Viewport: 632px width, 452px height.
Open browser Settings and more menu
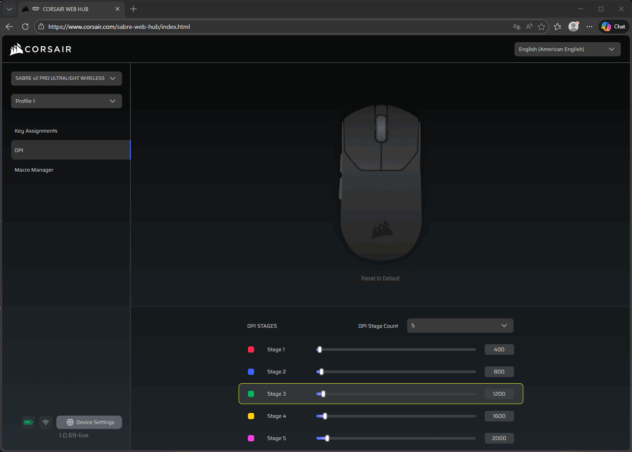pos(589,26)
